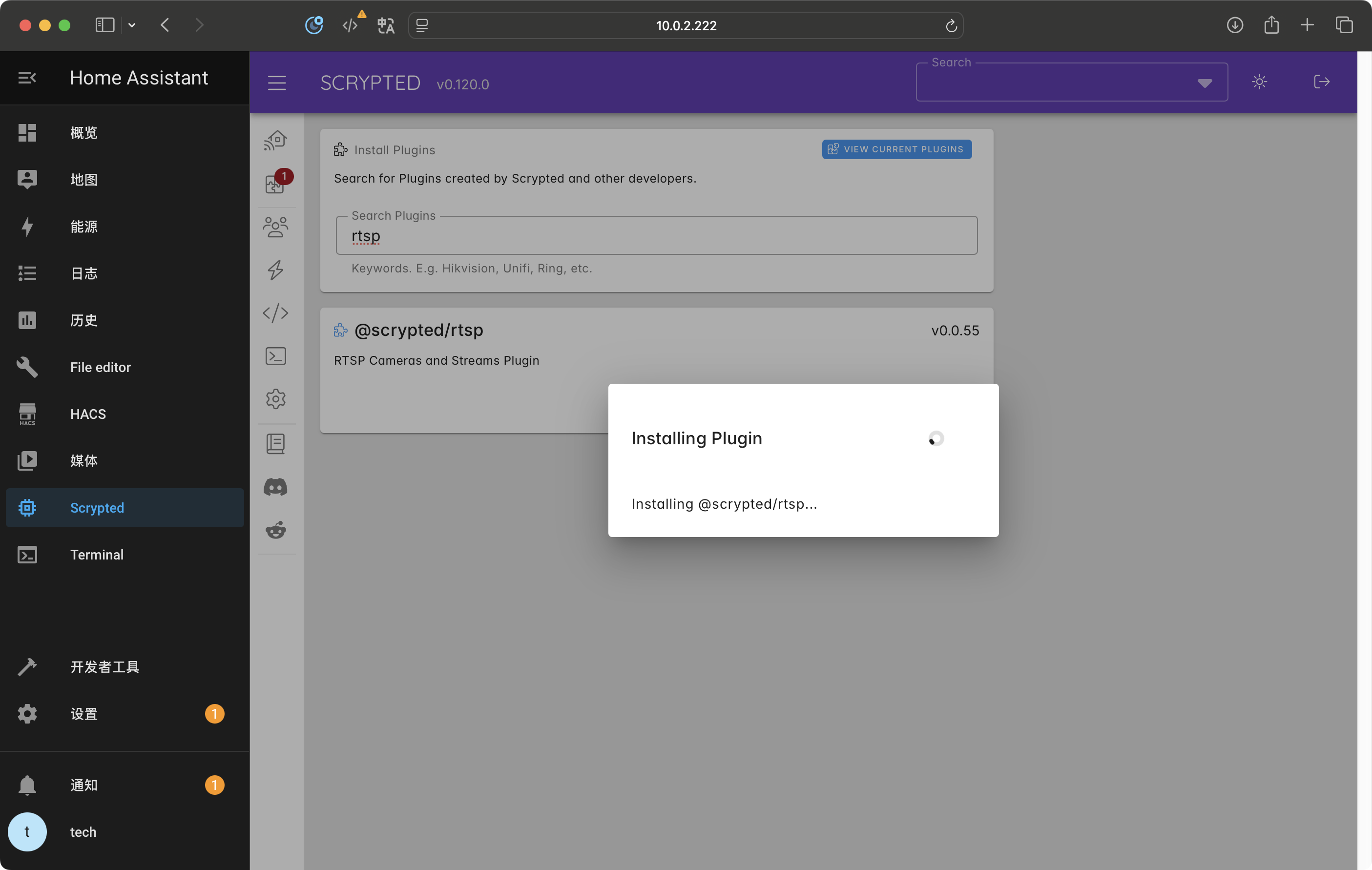Open 通知 notifications panel
The height and width of the screenshot is (870, 1372).
pyautogui.click(x=125, y=785)
